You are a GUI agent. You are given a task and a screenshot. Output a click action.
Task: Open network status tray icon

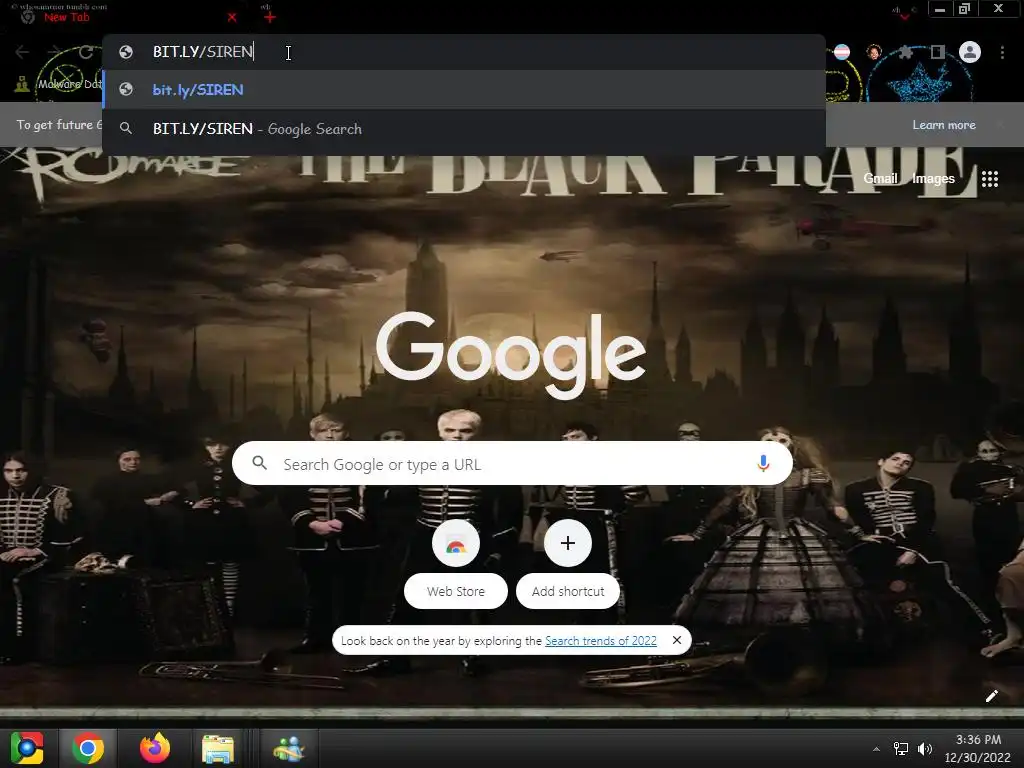(901, 749)
